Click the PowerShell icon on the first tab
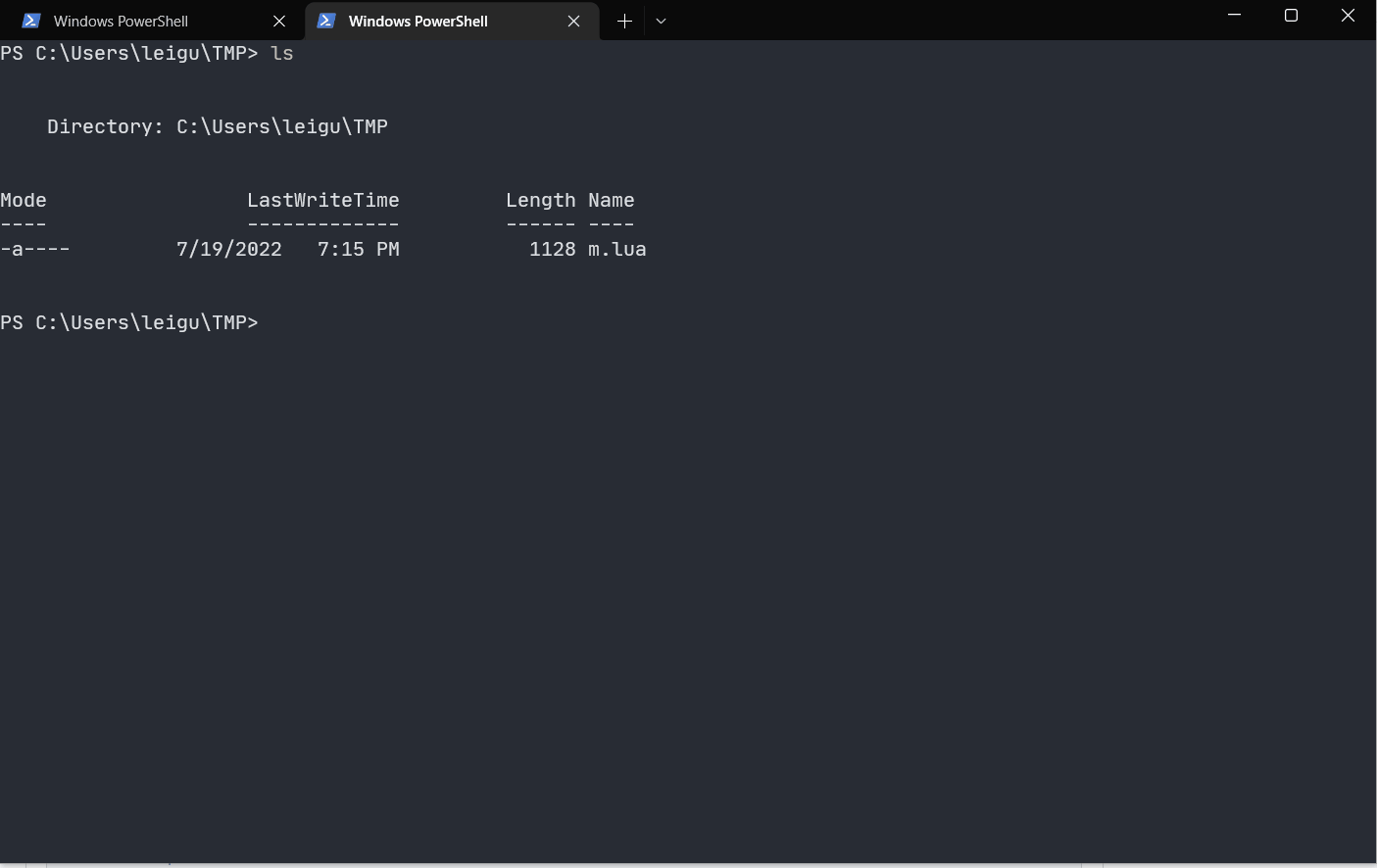The height and width of the screenshot is (868, 1377). click(31, 21)
